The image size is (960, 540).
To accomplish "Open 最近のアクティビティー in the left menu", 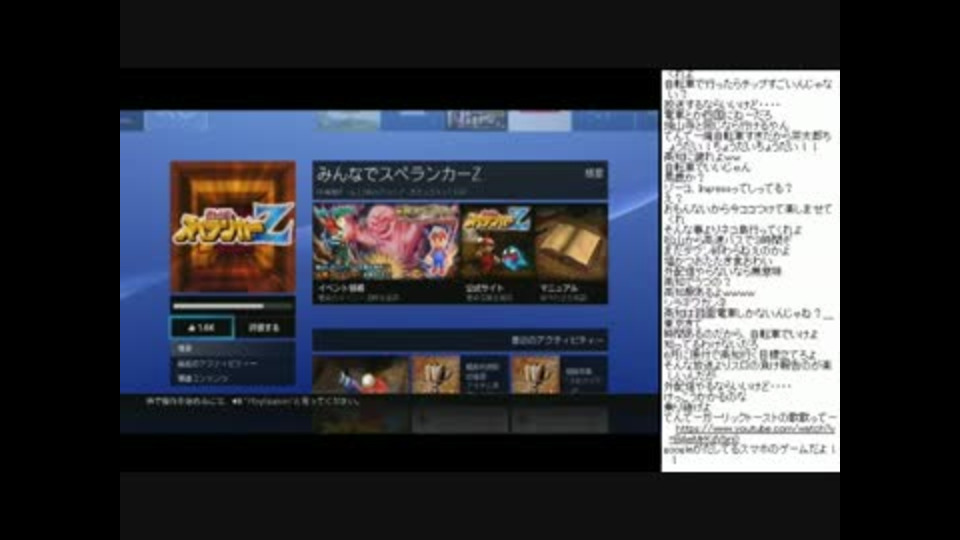I will (x=233, y=364).
